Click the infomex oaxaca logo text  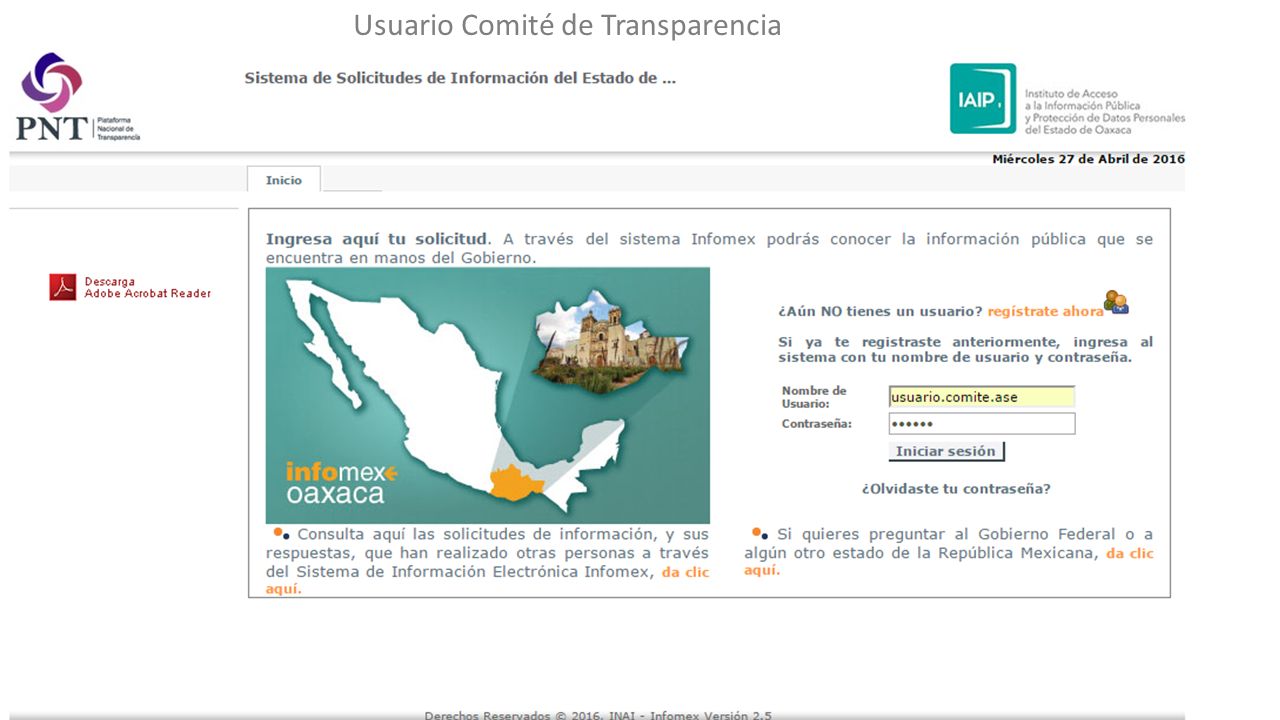[x=341, y=482]
